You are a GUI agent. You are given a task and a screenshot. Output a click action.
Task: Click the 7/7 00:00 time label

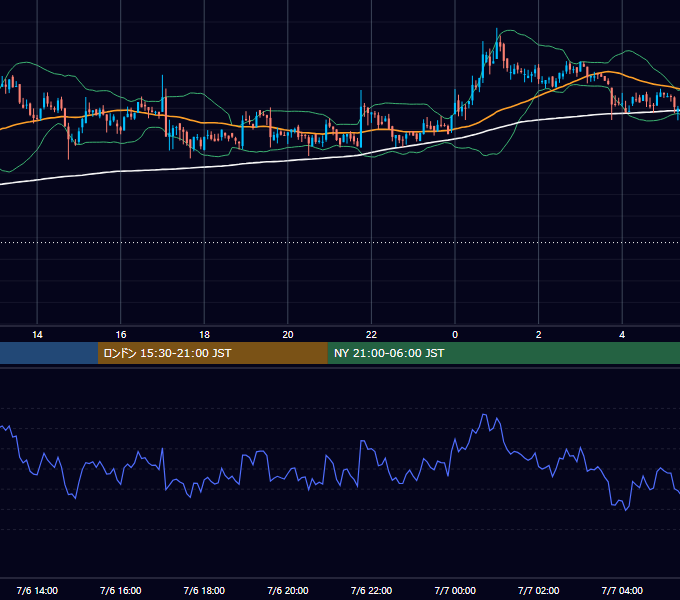pyautogui.click(x=455, y=590)
